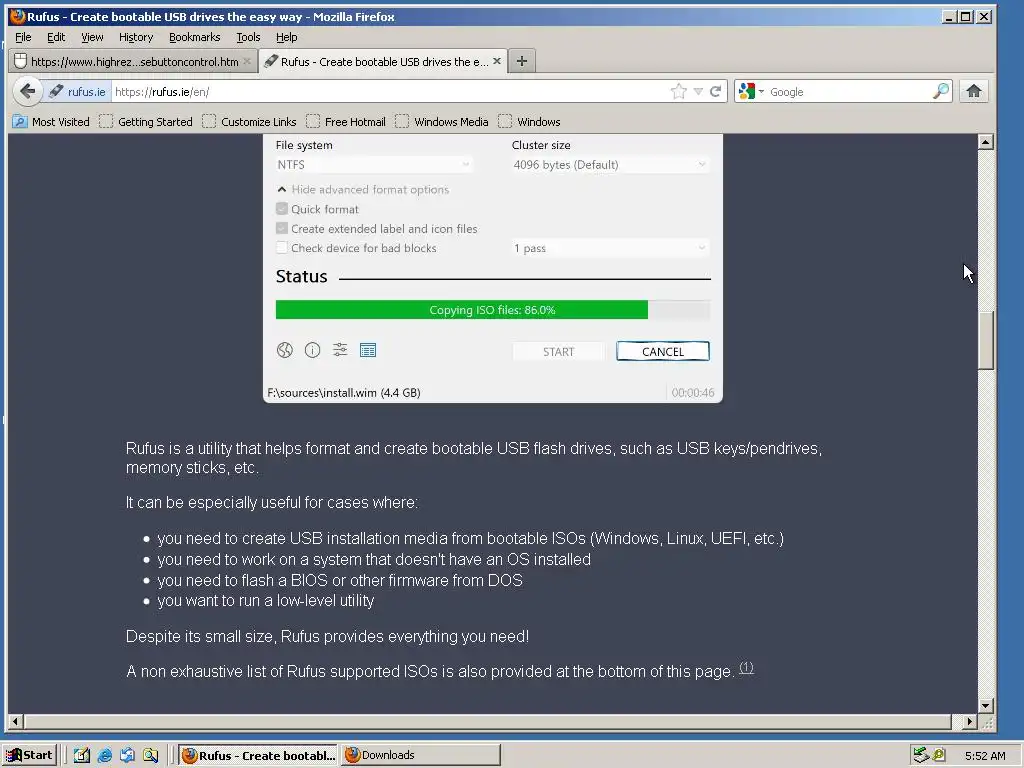Reload the page with the refresh icon
Viewport: 1024px width, 768px height.
click(x=716, y=91)
